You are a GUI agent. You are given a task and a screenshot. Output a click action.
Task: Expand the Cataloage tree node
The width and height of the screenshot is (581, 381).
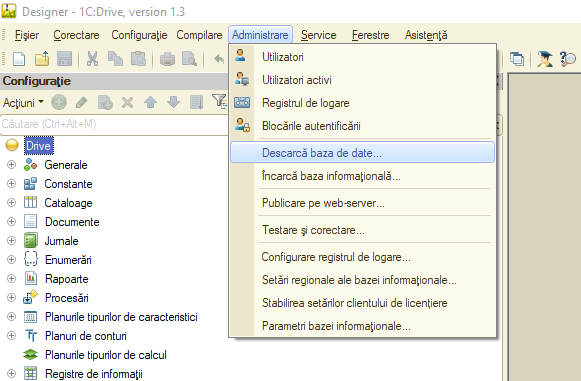pyautogui.click(x=11, y=203)
